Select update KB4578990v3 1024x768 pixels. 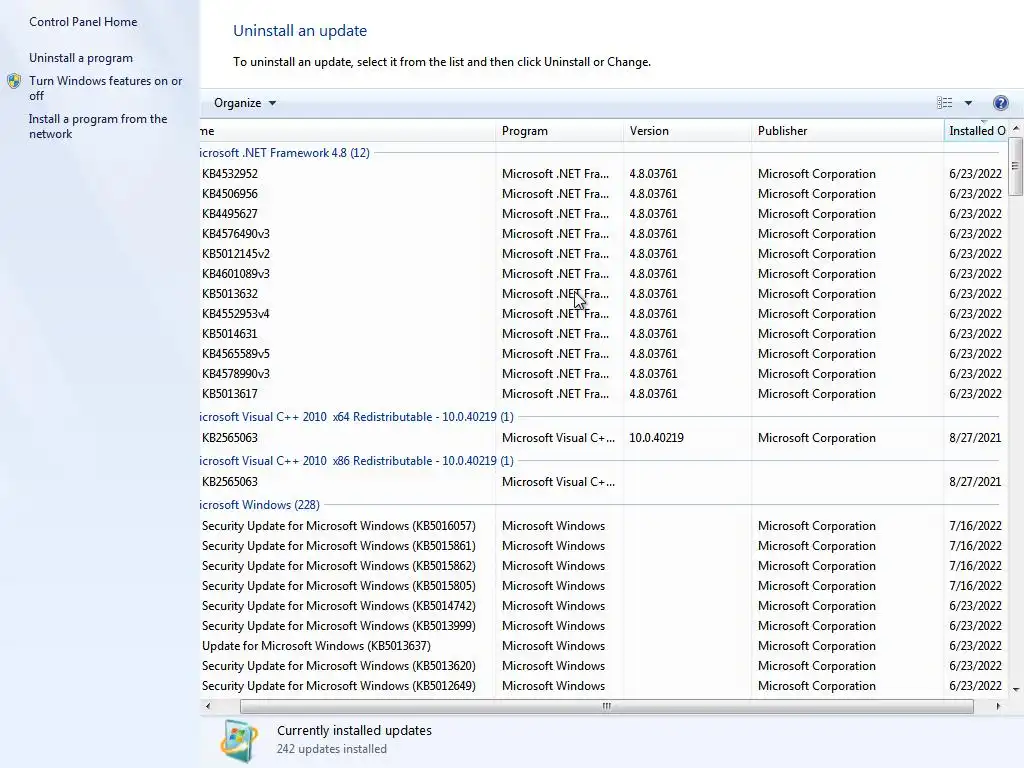[x=604, y=374]
